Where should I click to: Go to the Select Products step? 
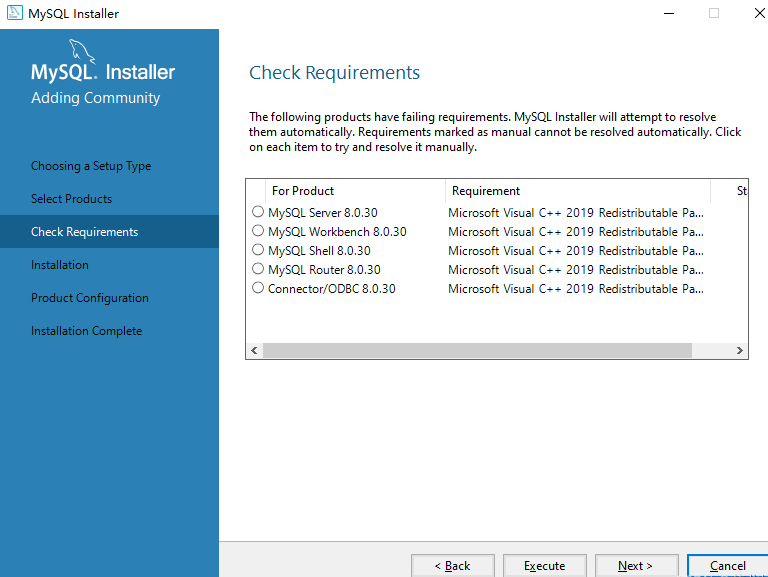point(72,199)
